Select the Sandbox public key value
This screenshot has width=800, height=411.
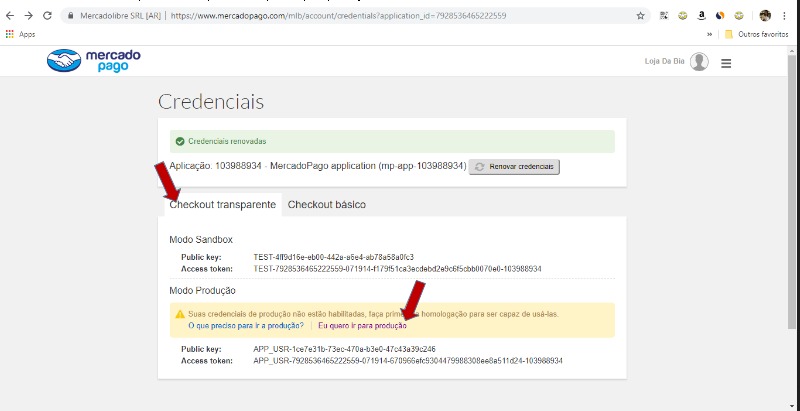point(334,257)
